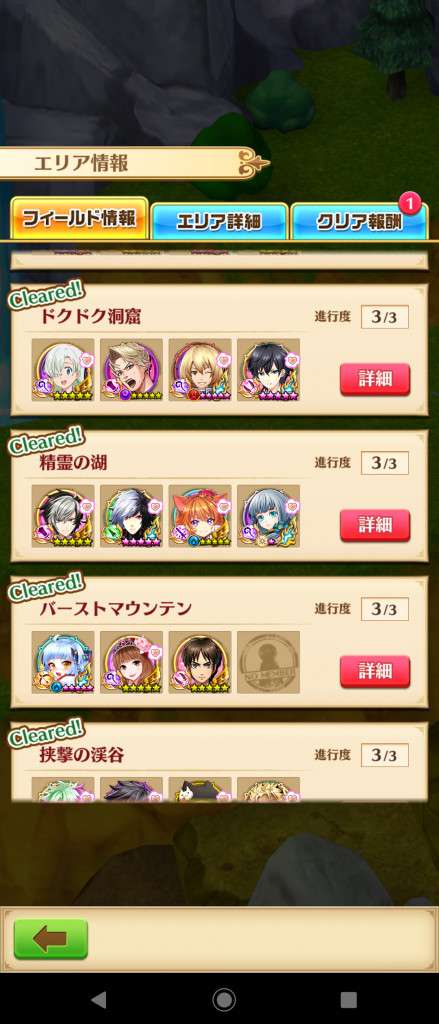Tap the Android back triangle

(99, 999)
